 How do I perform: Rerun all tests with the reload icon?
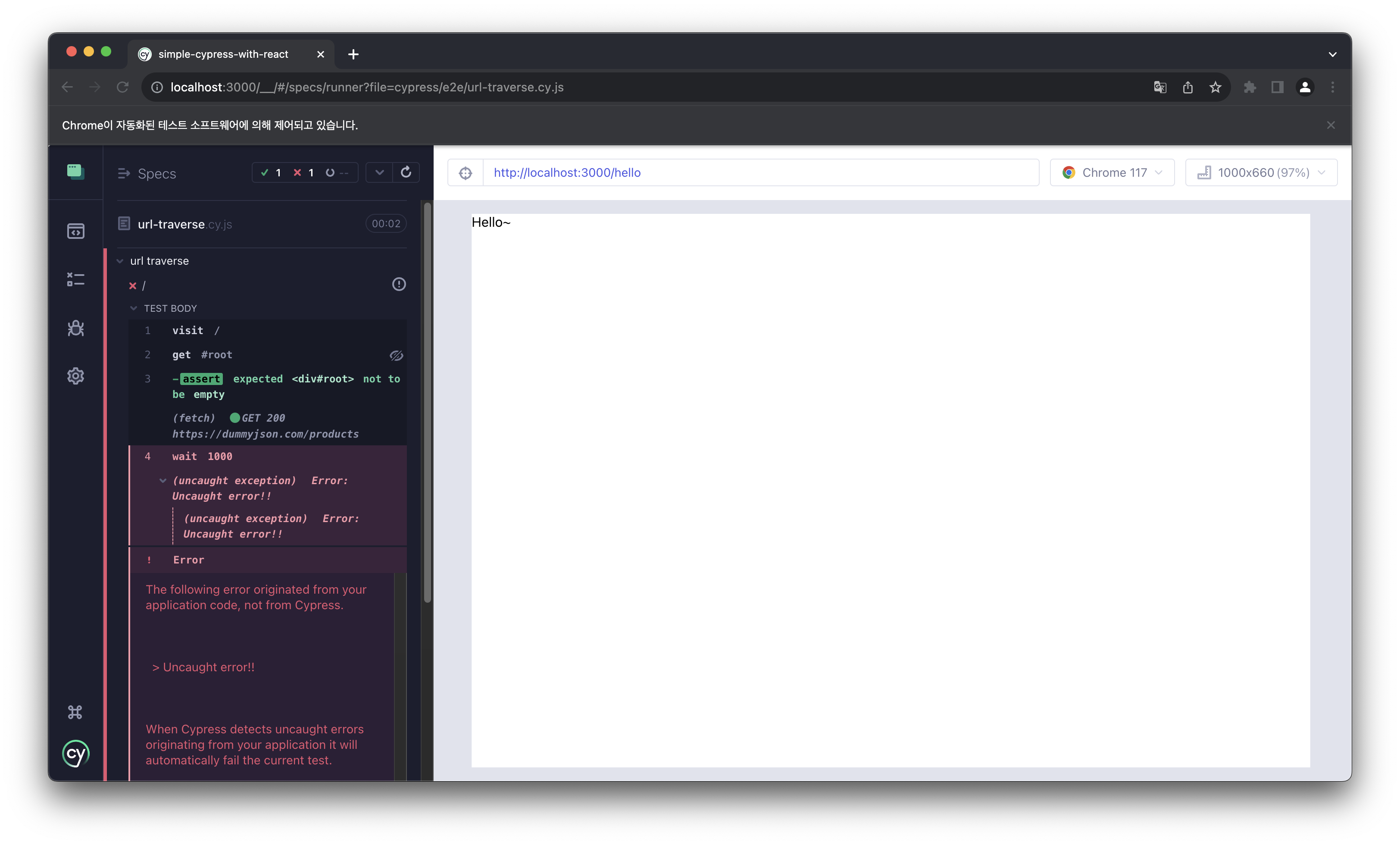point(406,172)
